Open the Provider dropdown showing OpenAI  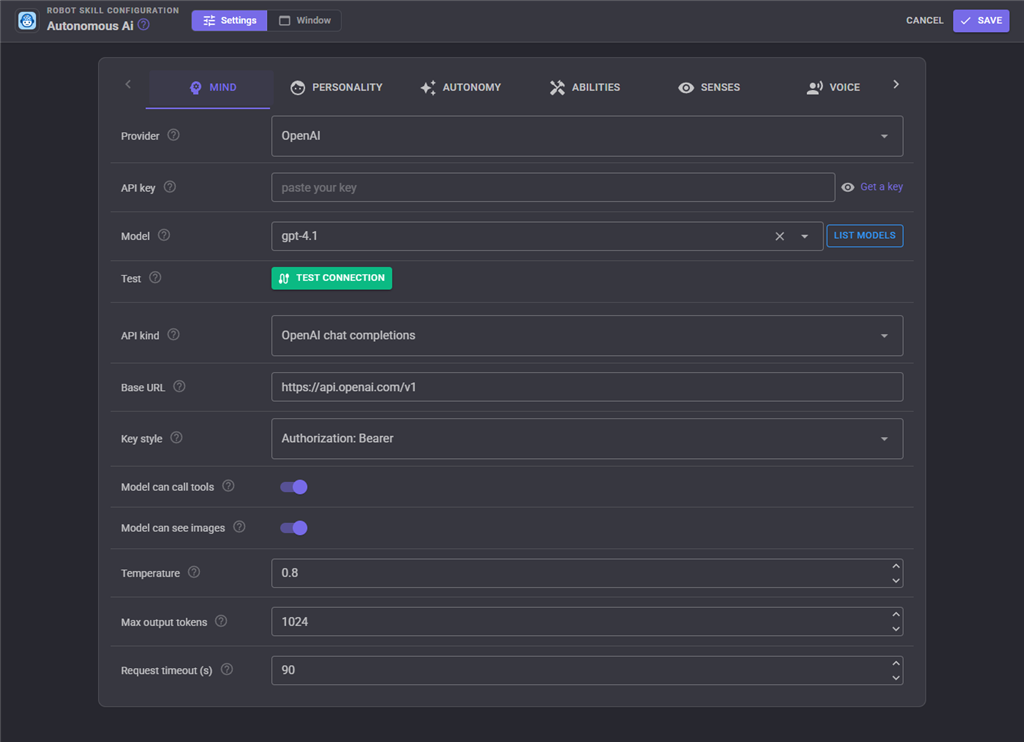click(x=587, y=136)
